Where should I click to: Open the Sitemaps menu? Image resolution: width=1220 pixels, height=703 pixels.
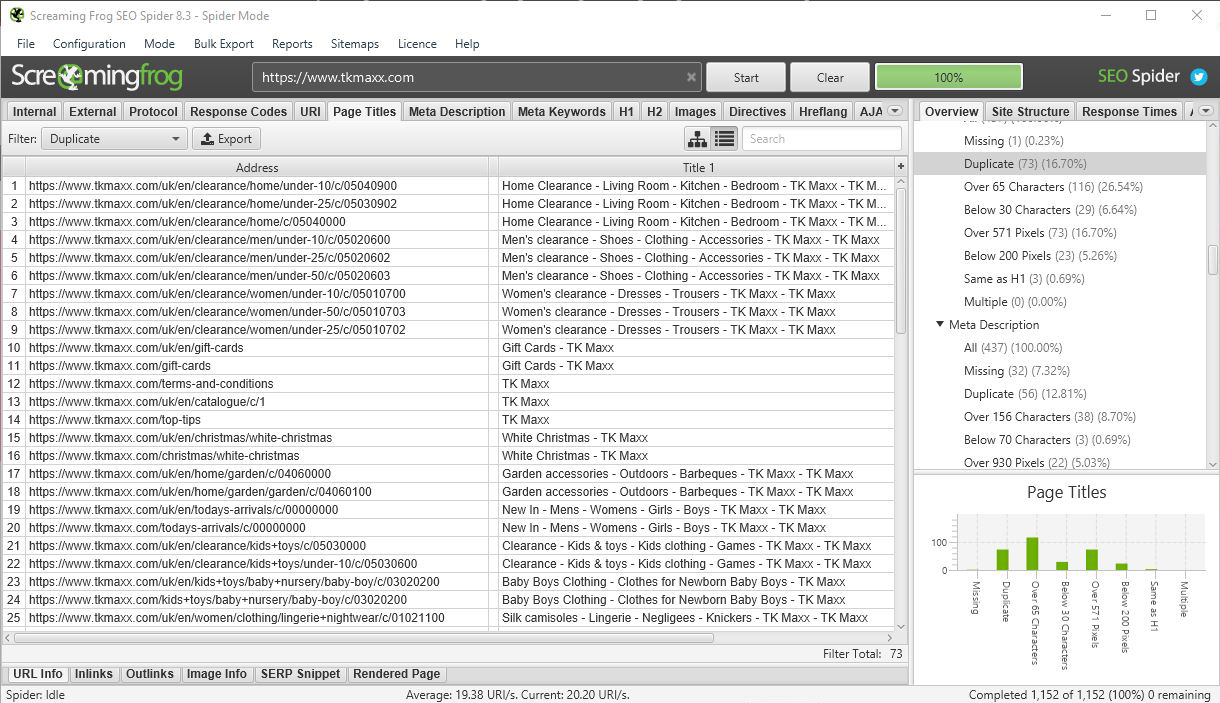(x=355, y=44)
